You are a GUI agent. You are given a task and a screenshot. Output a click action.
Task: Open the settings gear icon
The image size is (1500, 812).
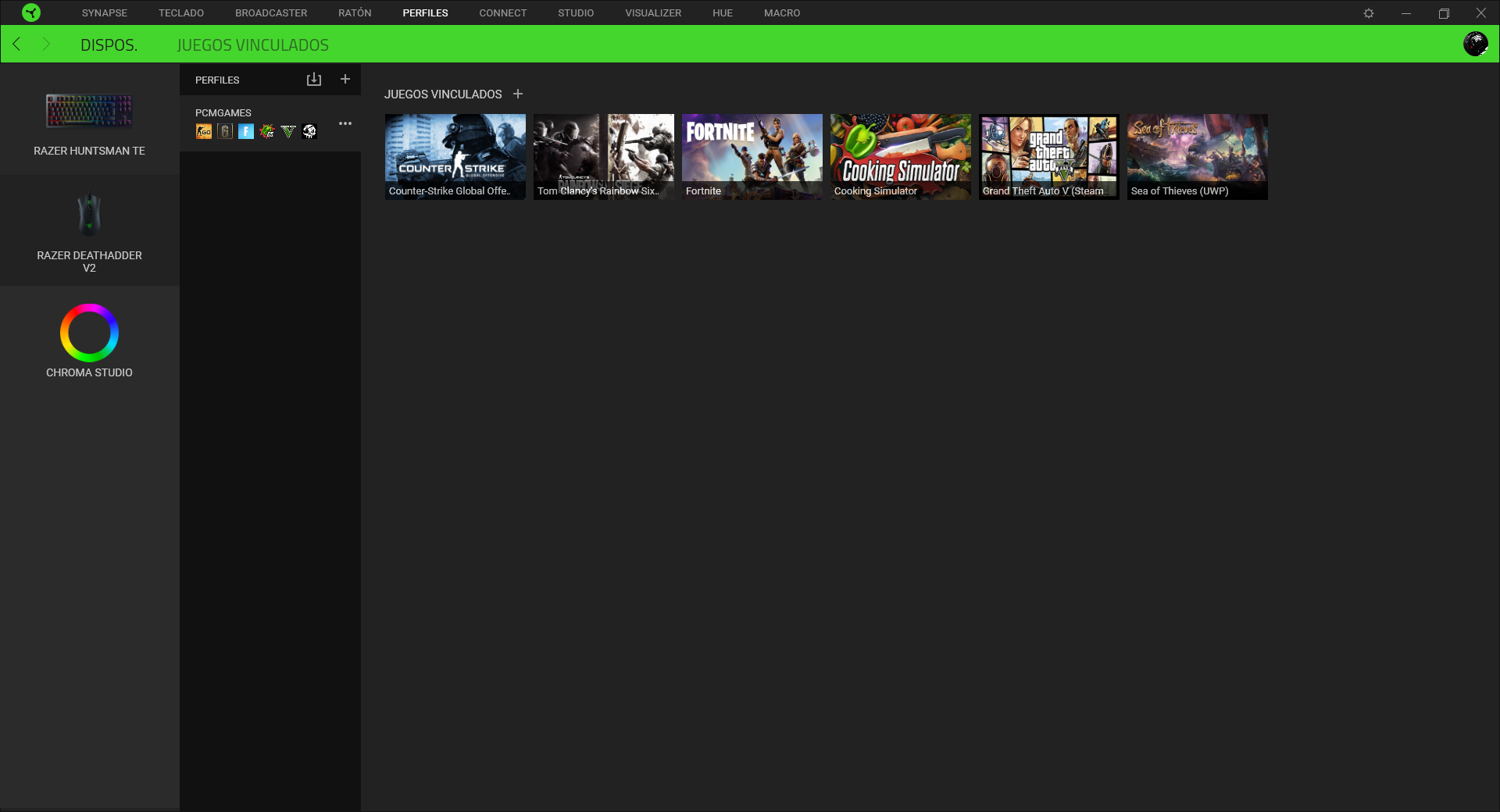coord(1369,13)
